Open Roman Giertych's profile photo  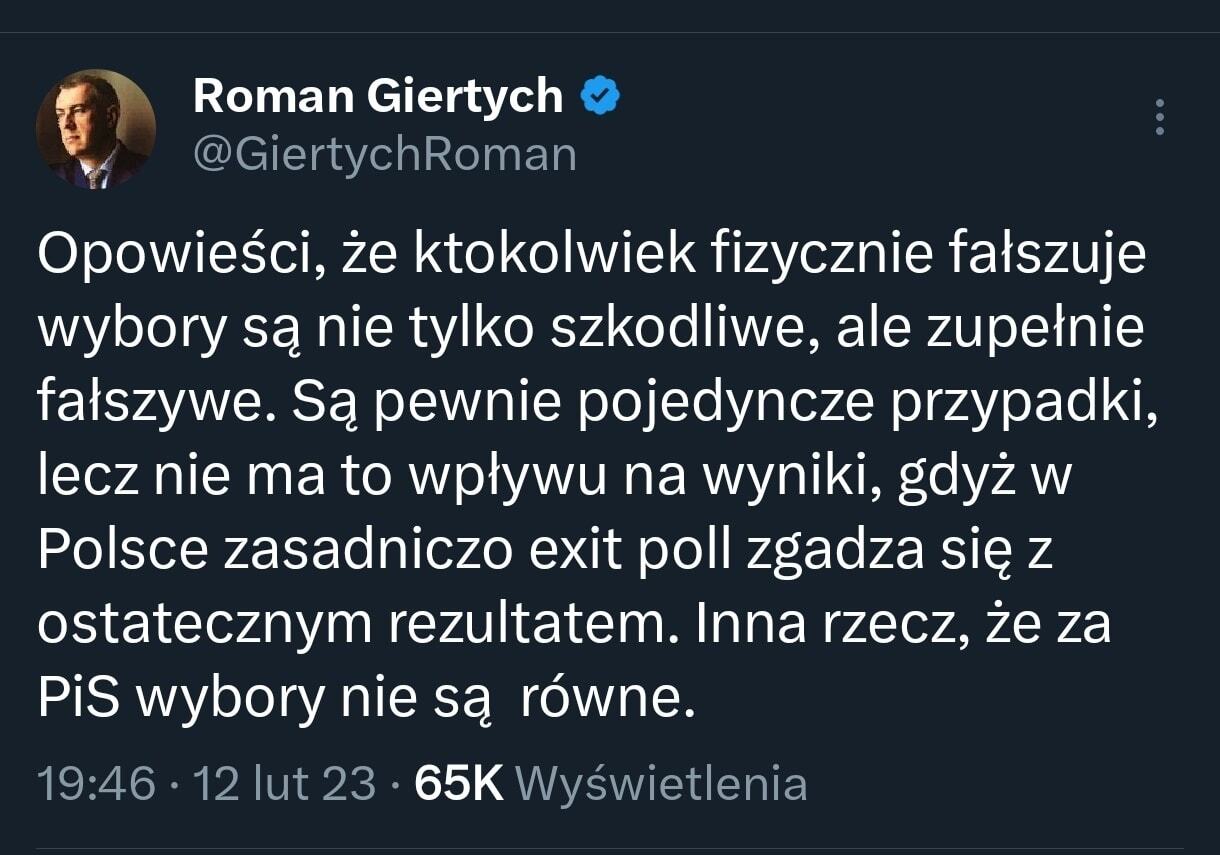96,129
